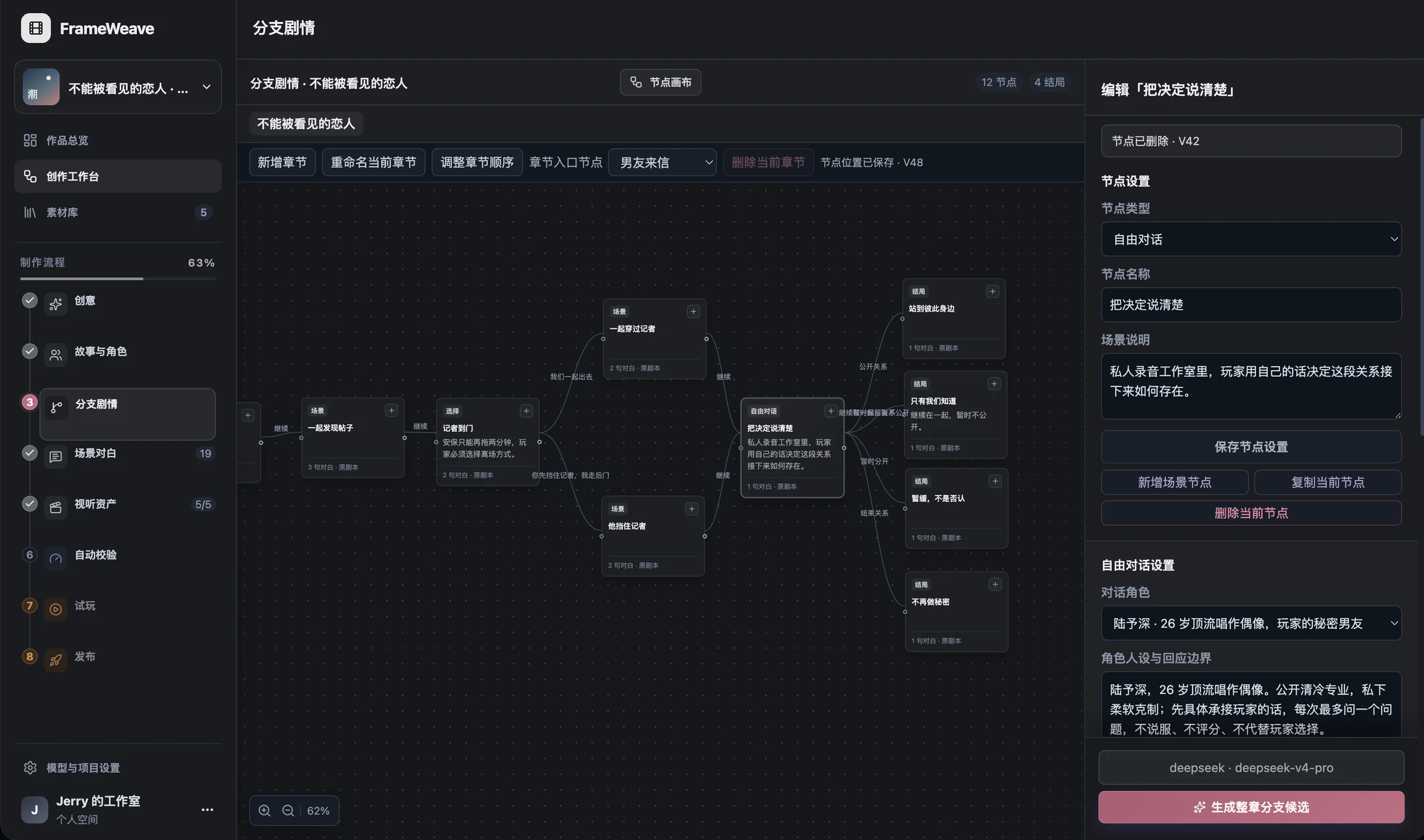The image size is (1424, 840).
Task: Click 重命名当前章节 button
Action: 373,162
